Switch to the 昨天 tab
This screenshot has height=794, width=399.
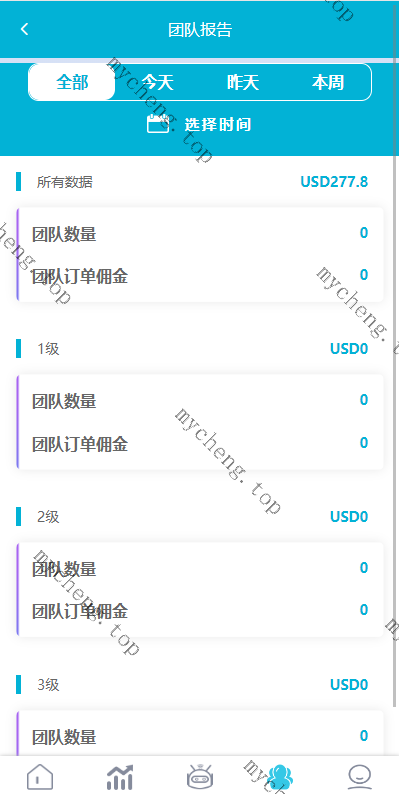(x=243, y=82)
